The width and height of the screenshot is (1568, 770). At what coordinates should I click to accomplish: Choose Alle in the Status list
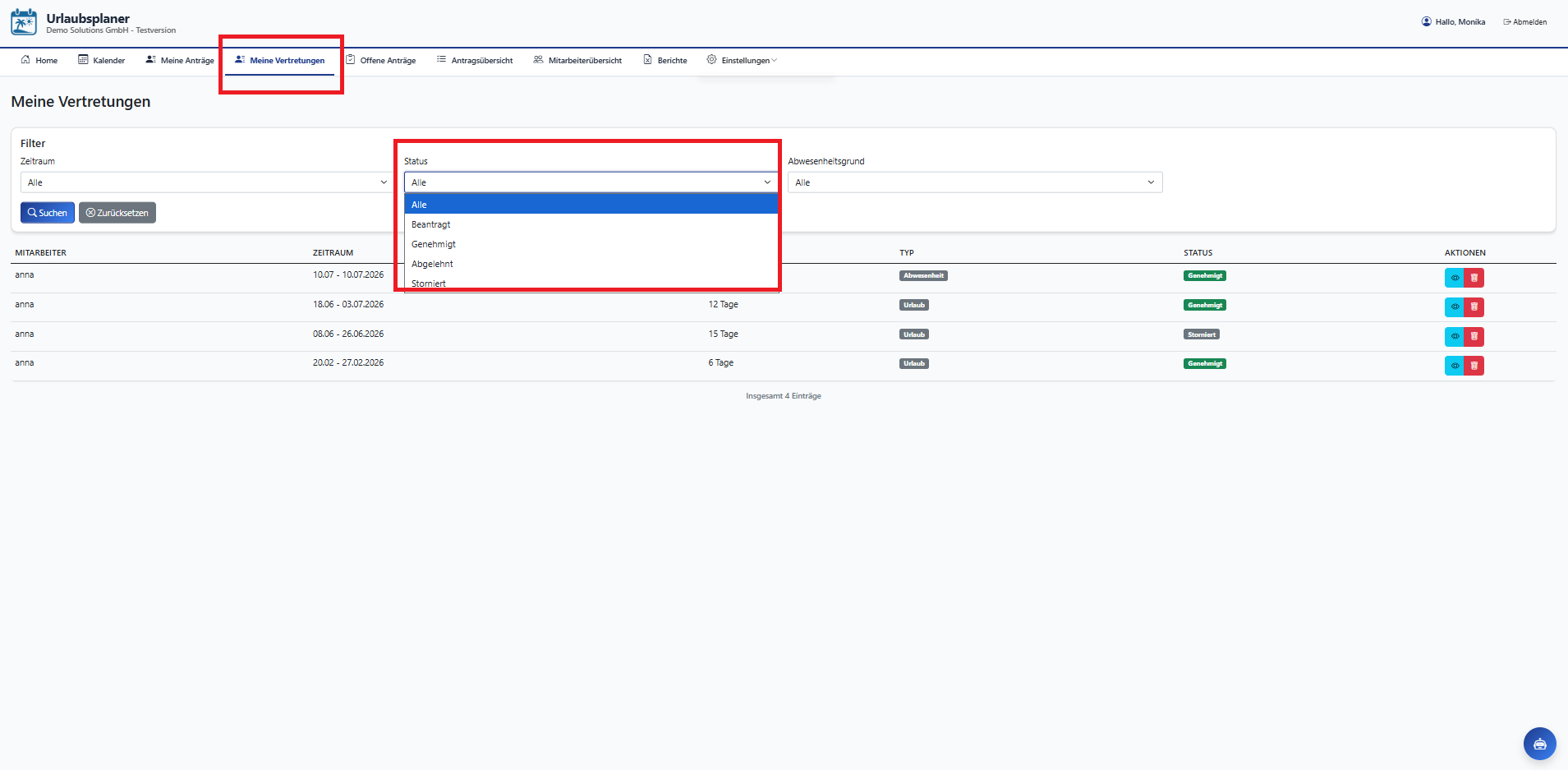[x=591, y=205]
